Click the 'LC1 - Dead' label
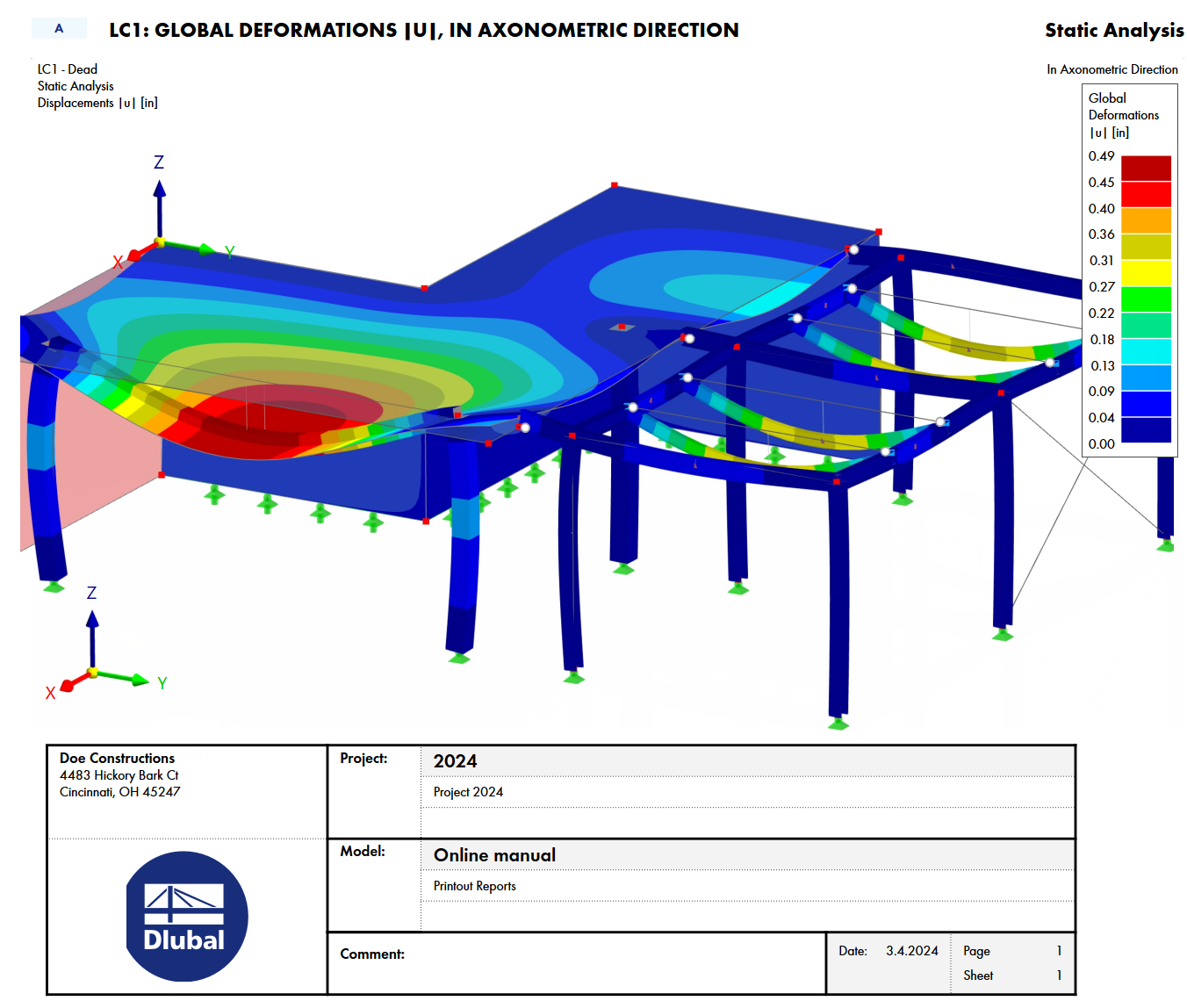The height and width of the screenshot is (1008, 1187). (x=68, y=69)
